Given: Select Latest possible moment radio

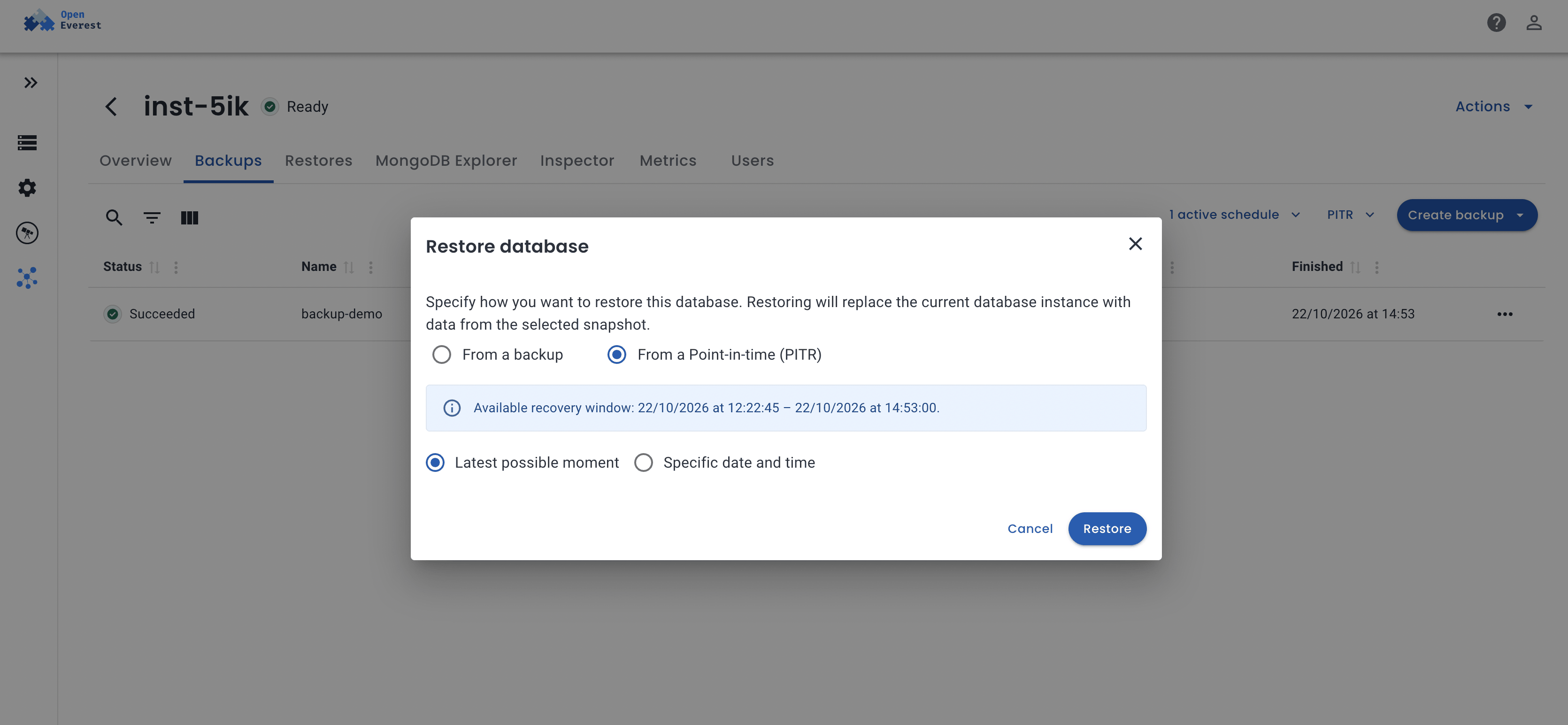Looking at the screenshot, I should 522,463.
